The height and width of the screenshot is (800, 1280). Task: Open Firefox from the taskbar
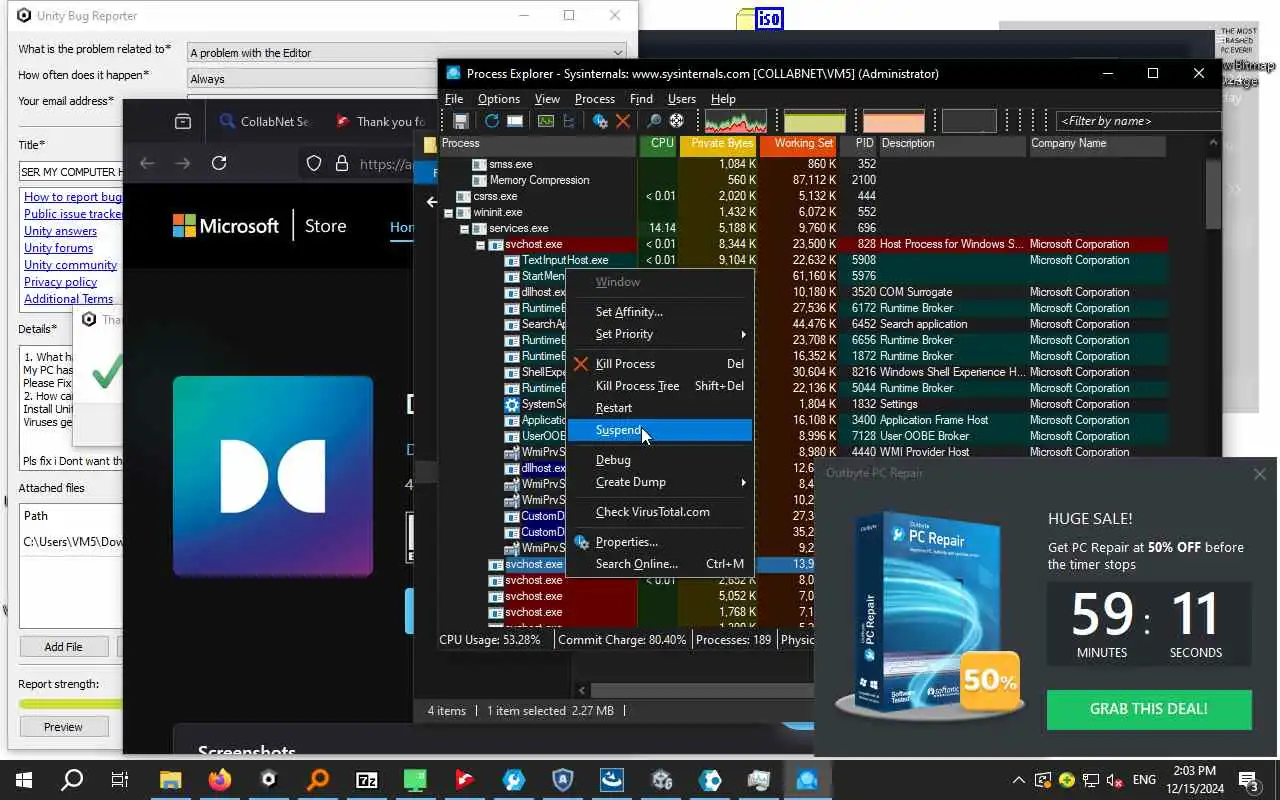coord(219,780)
